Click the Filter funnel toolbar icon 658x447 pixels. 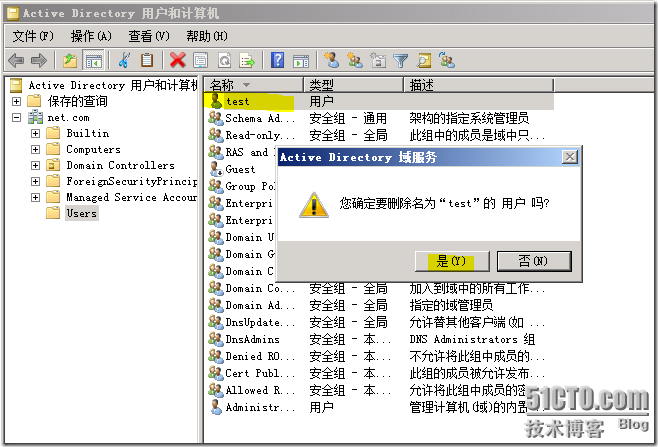tap(400, 61)
